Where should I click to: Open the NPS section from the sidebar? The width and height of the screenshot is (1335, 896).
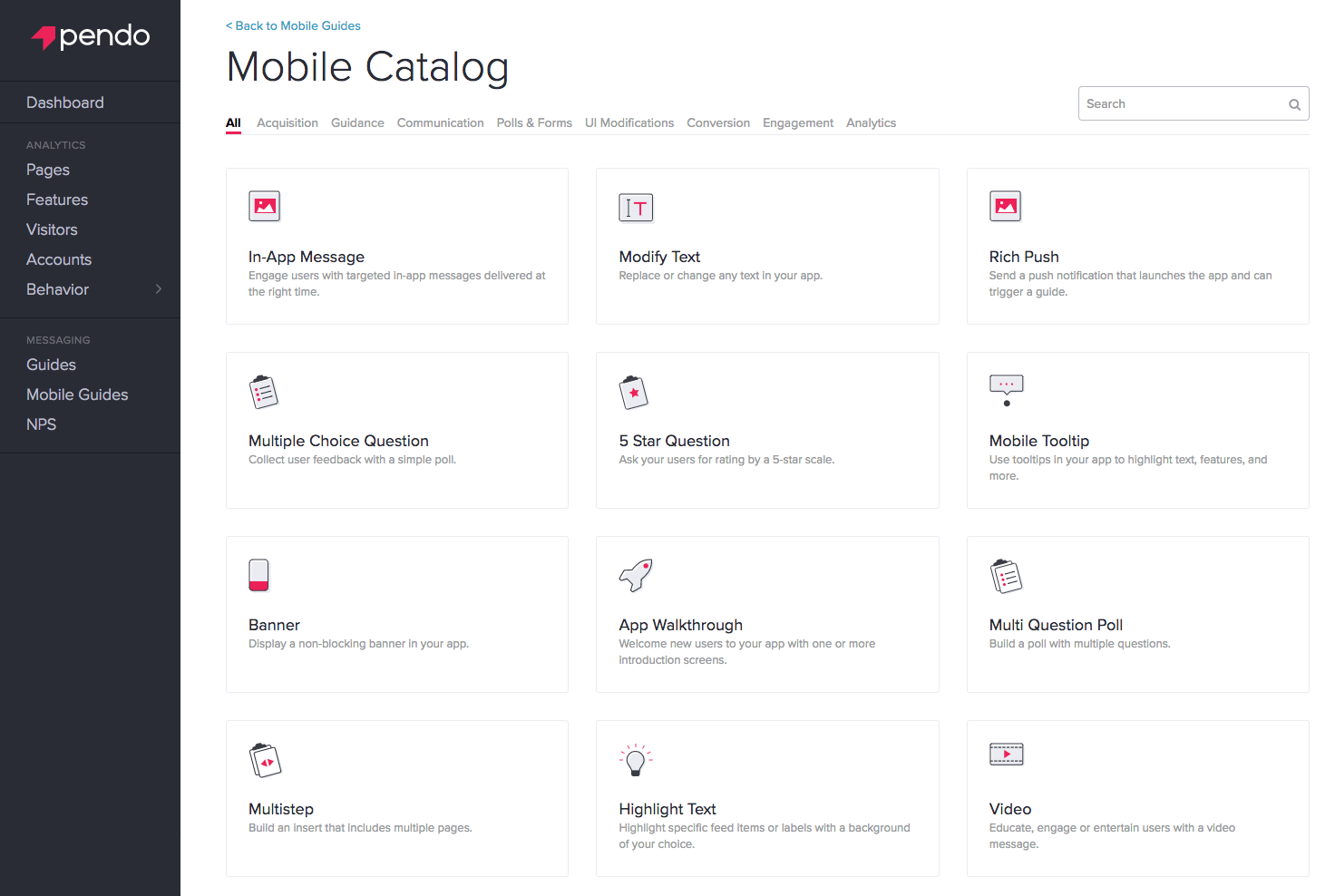coord(41,424)
